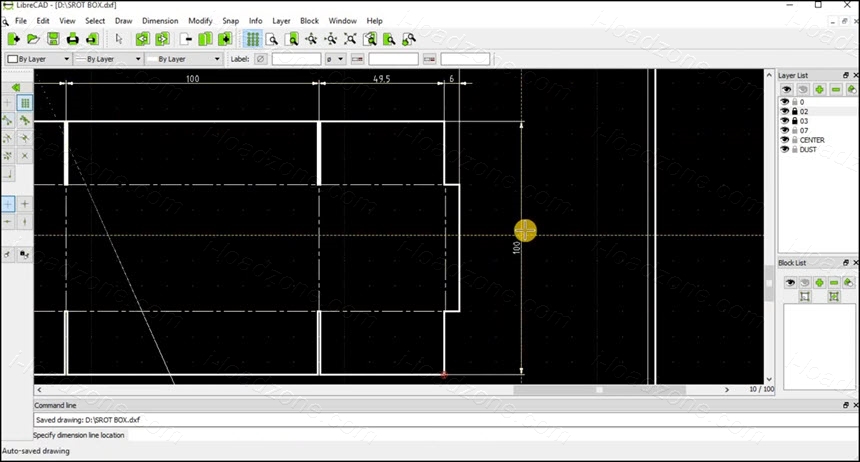The image size is (860, 462).
Task: Click Set Relative Zero button
Action: [8, 254]
